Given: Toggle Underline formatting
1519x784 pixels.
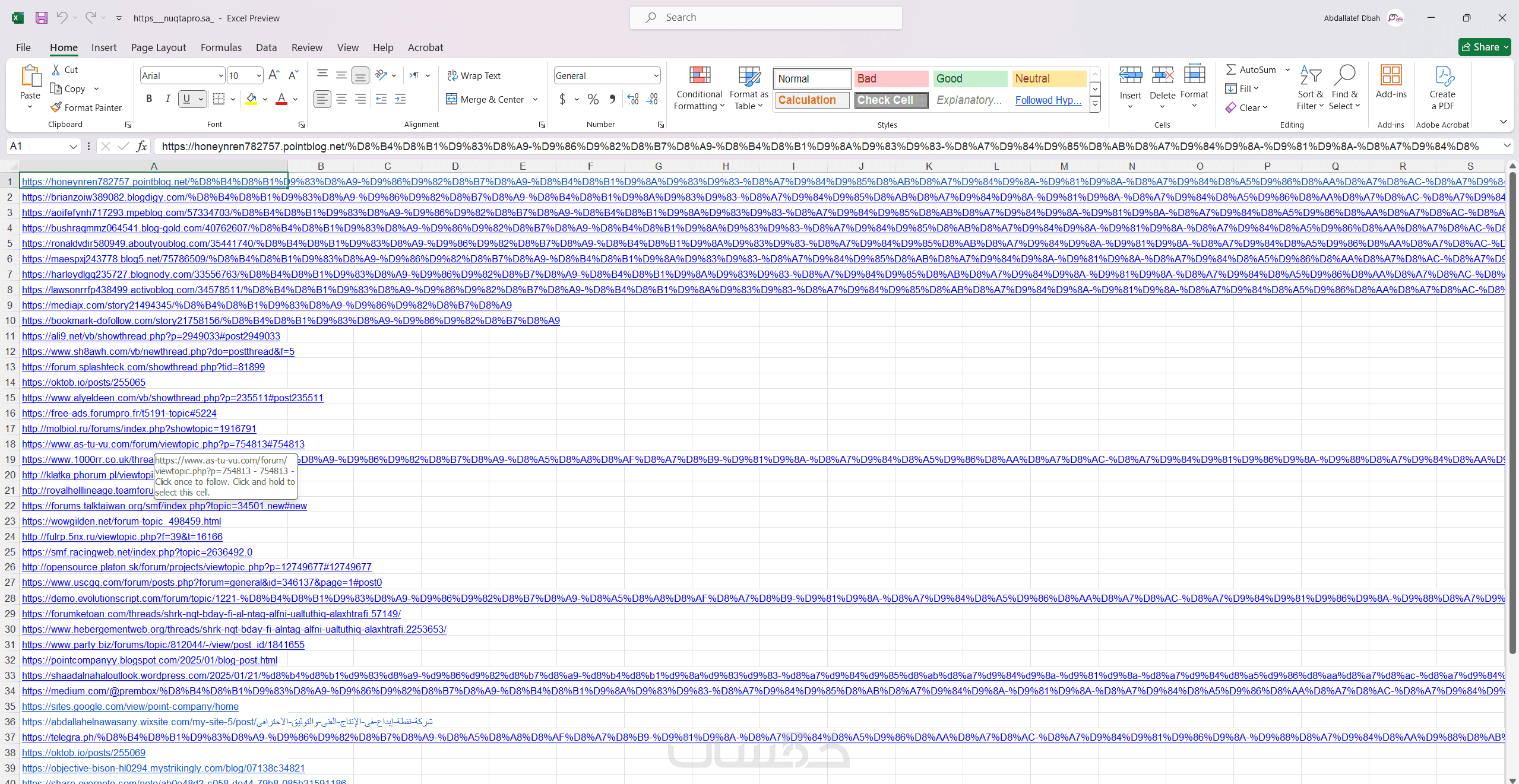Looking at the screenshot, I should (x=187, y=99).
